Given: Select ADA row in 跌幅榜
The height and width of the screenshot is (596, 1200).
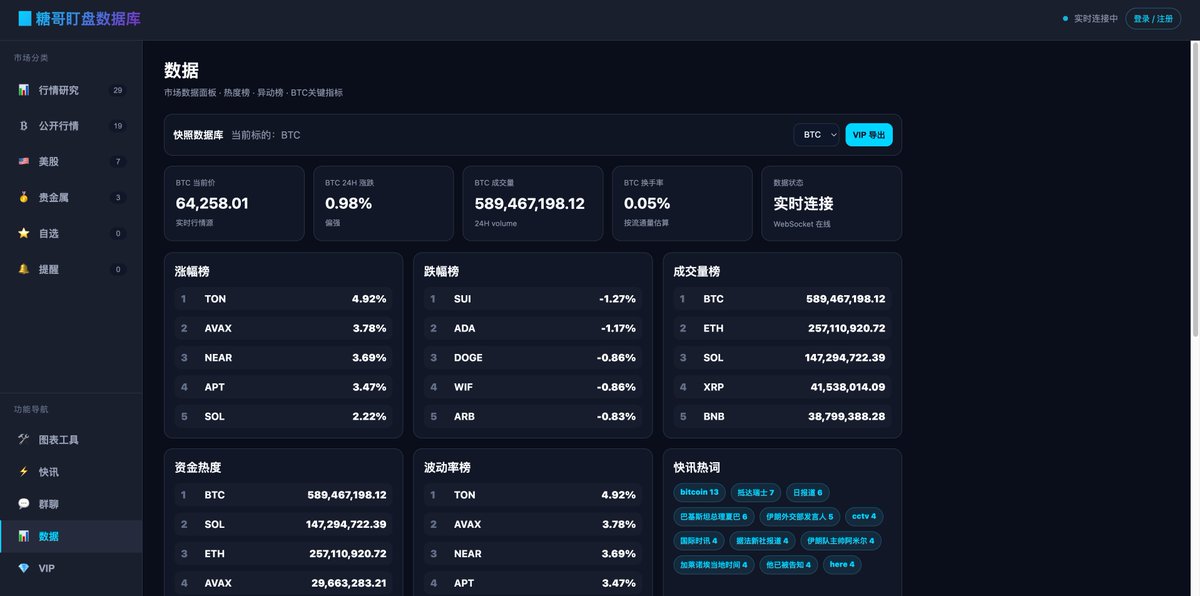Looking at the screenshot, I should [533, 328].
